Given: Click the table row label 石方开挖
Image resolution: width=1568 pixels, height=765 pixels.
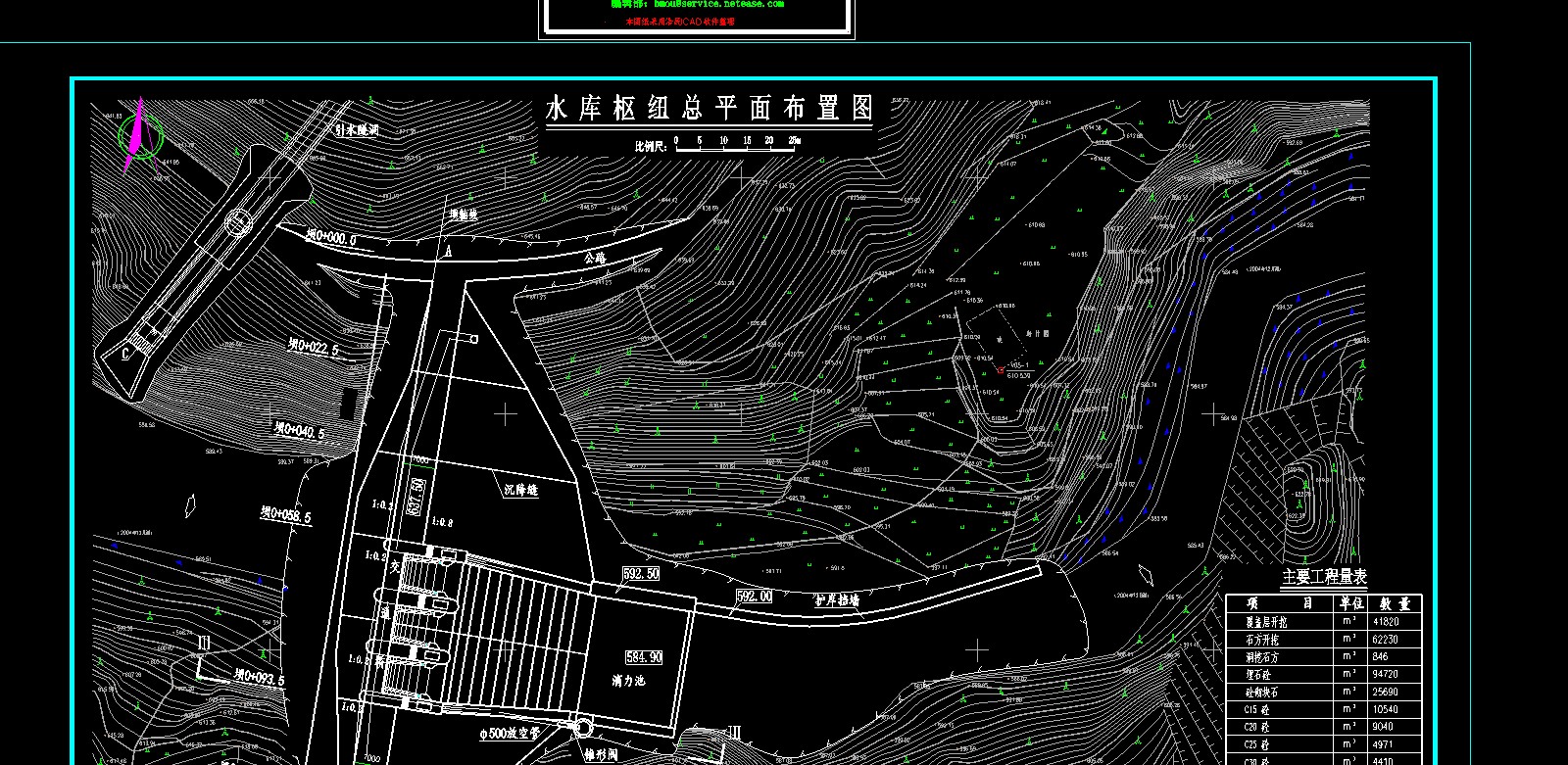Looking at the screenshot, I should [x=1262, y=640].
